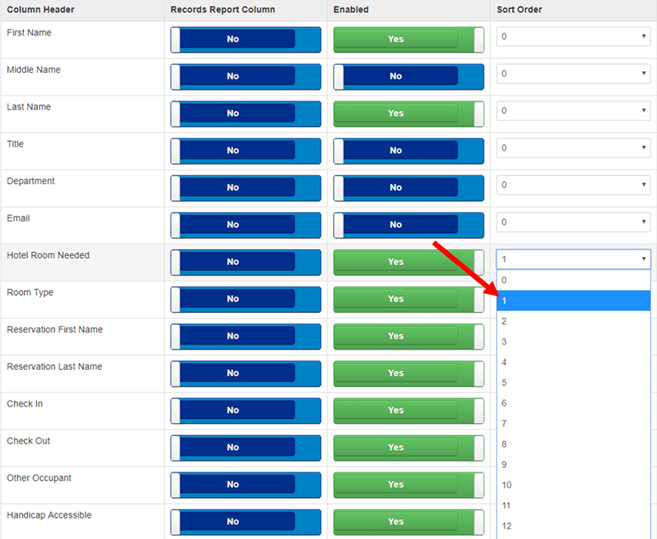Enable the Email column toggle
This screenshot has width=657, height=539.
pyautogui.click(x=408, y=225)
